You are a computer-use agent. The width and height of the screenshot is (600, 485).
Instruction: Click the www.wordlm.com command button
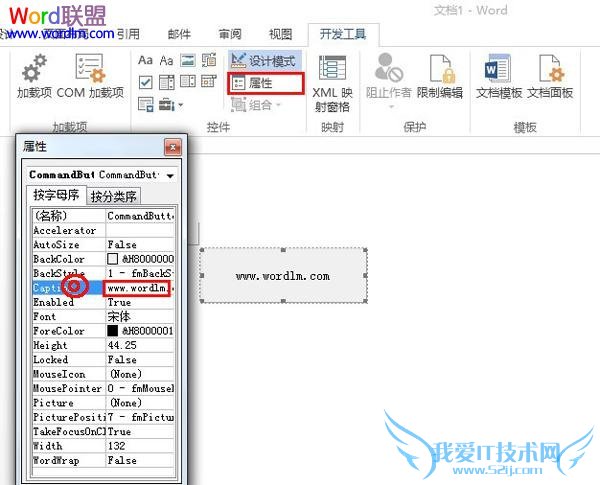coord(283,276)
